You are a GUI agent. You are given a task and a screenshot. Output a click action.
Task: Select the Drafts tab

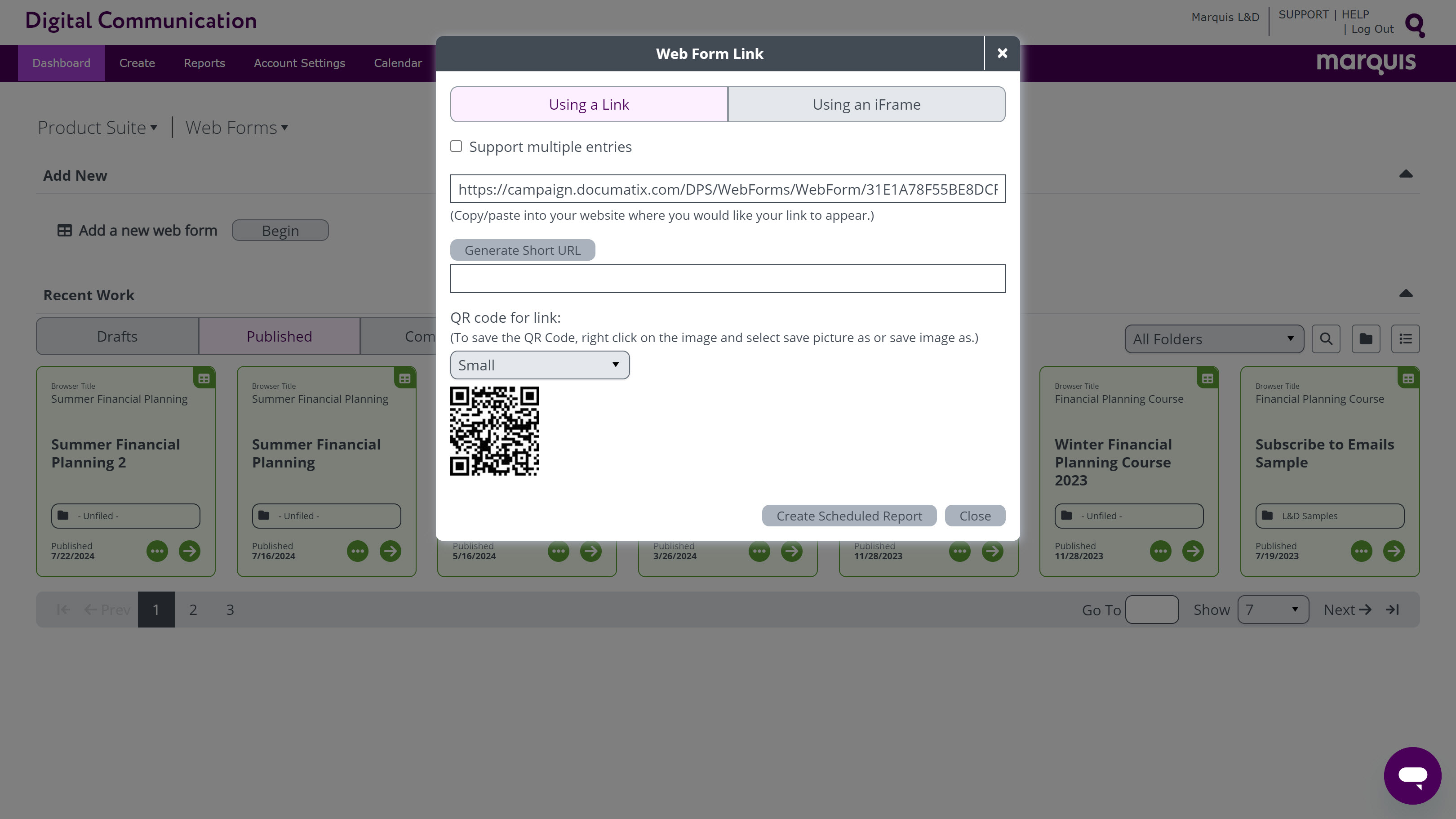click(117, 336)
